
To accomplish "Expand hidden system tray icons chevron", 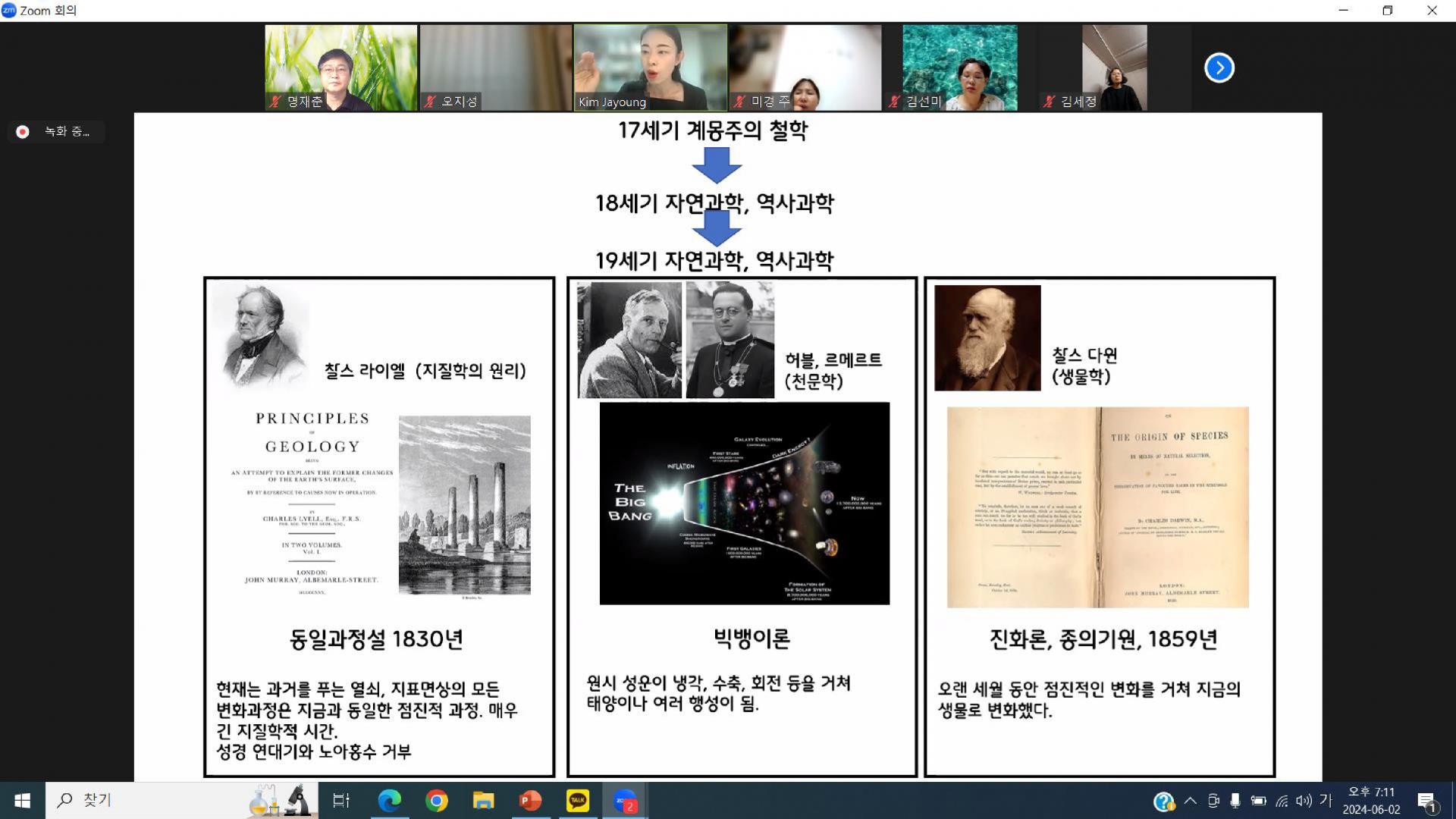I will (x=1190, y=801).
